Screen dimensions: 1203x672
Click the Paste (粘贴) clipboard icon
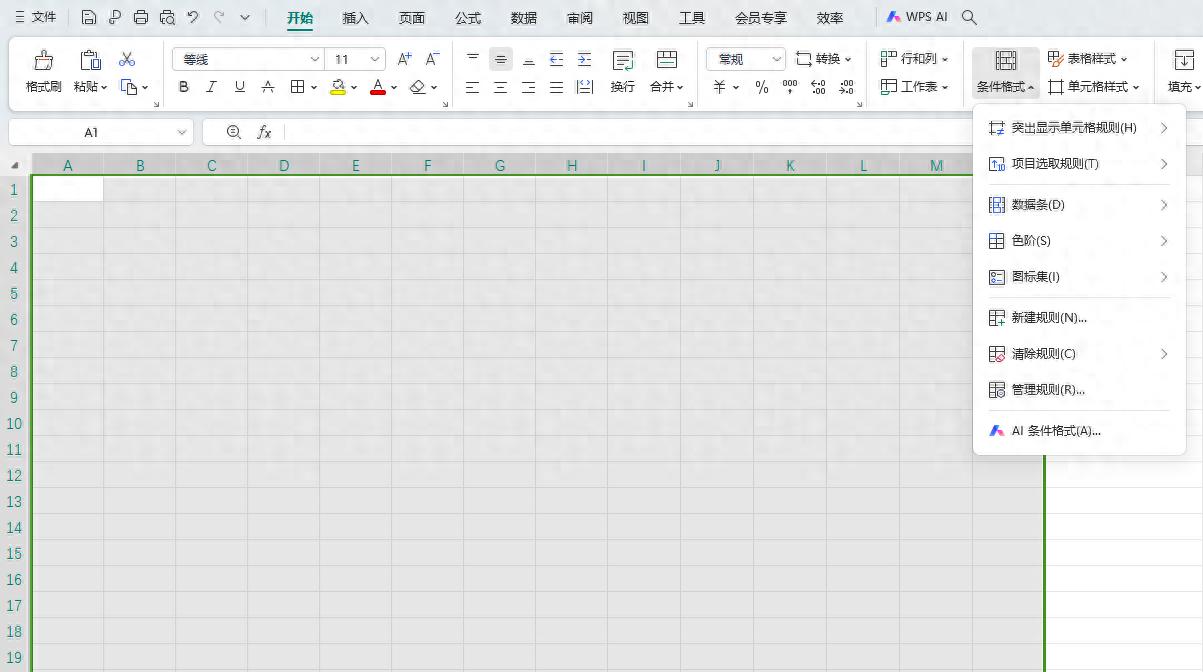click(90, 60)
